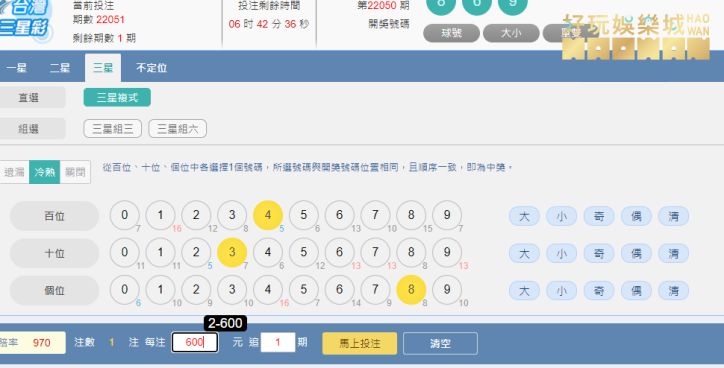Click 大 quick-pick for 百位
This screenshot has width=724, height=368.
pos(524,216)
